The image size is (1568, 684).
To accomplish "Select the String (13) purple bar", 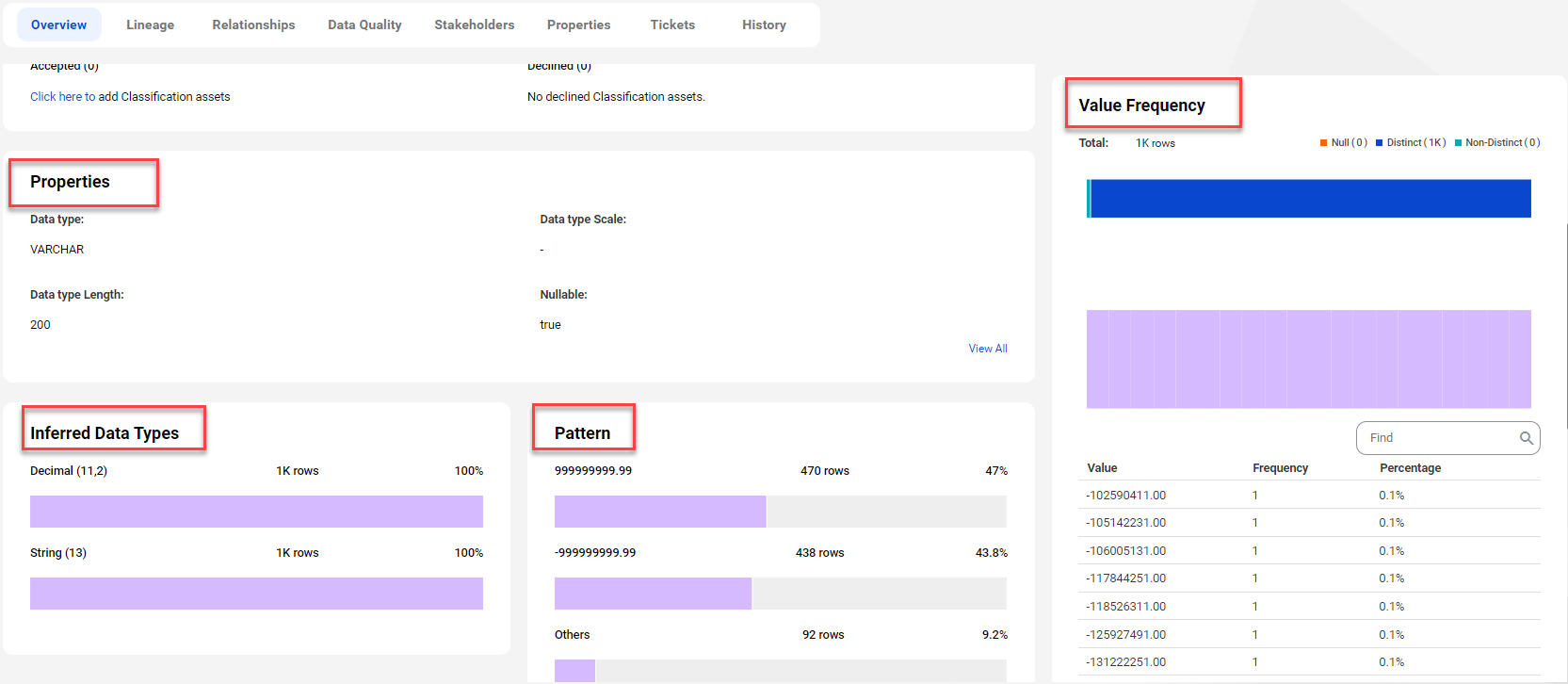I will [x=256, y=594].
